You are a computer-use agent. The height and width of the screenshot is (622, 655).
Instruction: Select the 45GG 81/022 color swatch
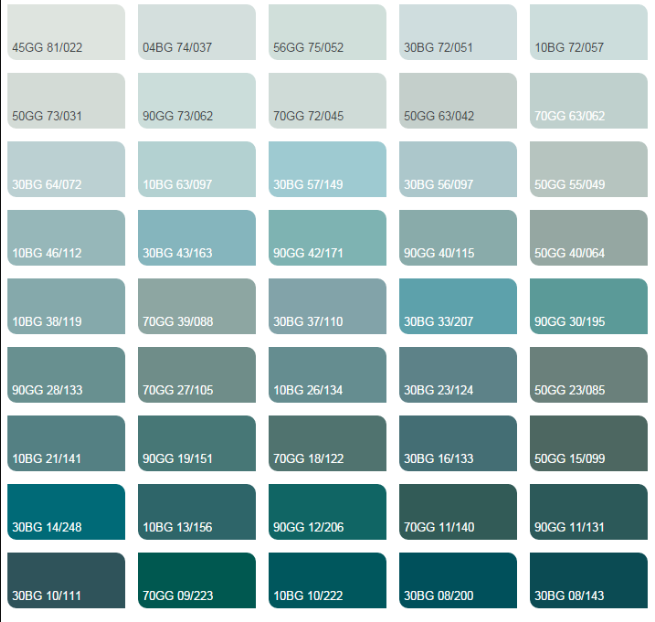pos(66,32)
